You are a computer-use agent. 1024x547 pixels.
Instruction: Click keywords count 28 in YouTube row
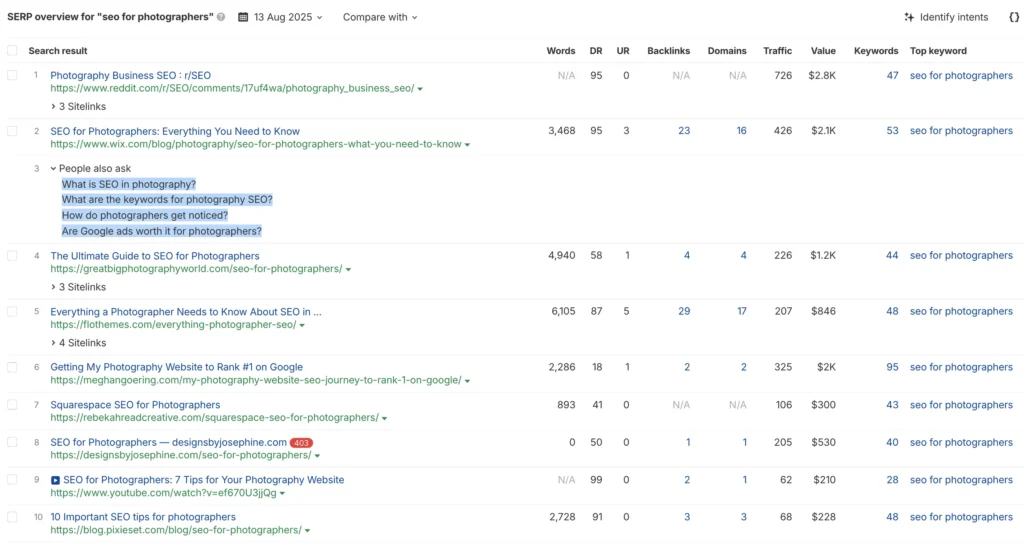point(892,480)
